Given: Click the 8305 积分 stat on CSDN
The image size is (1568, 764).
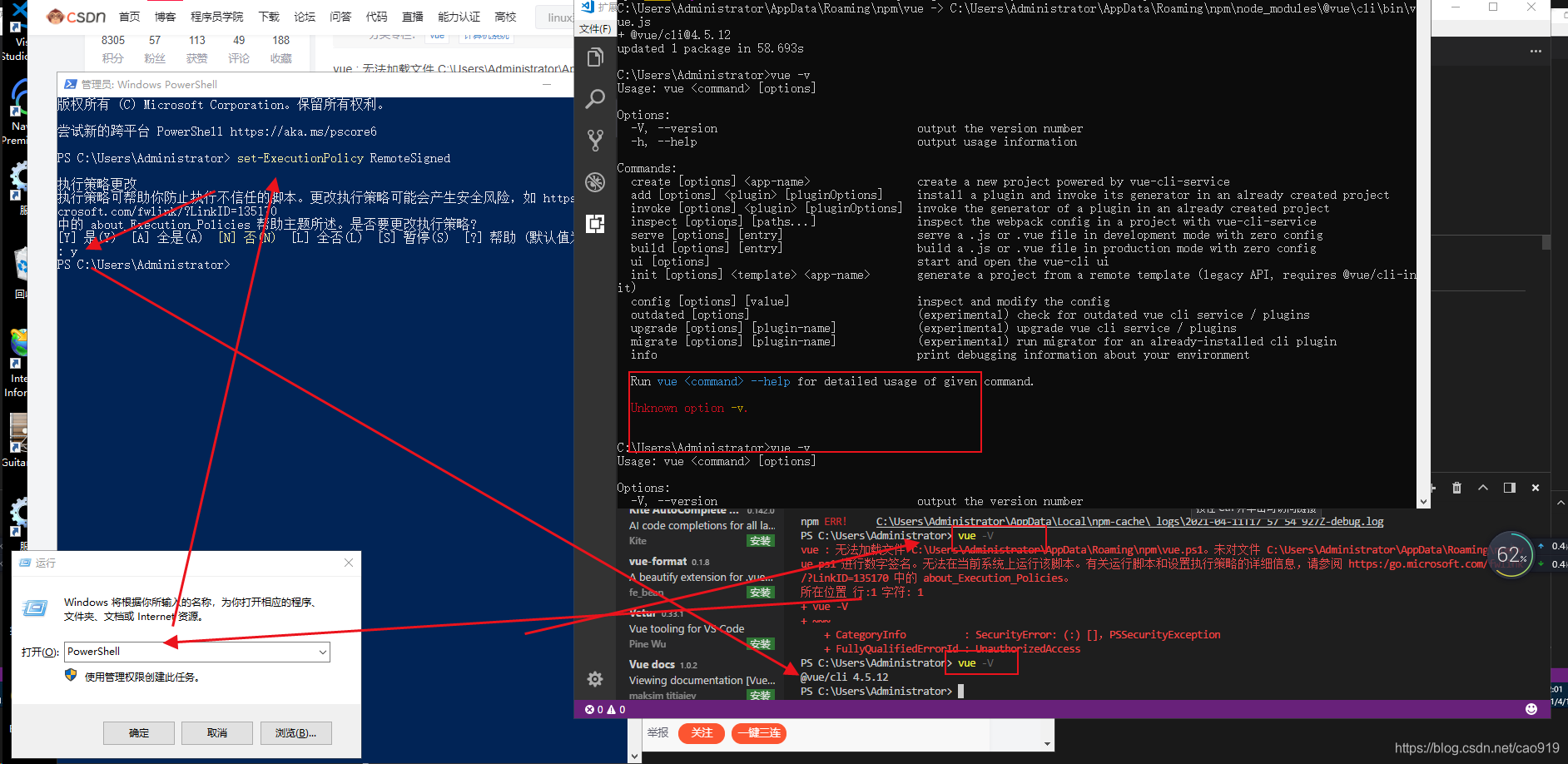Looking at the screenshot, I should pos(113,49).
